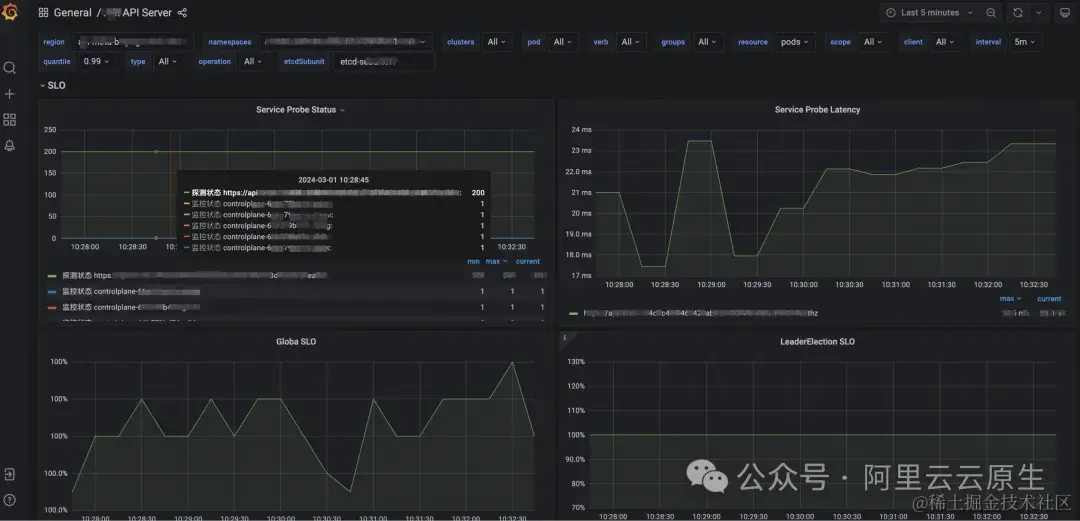Click red swatch of 监控状态 controlplane legend entry

point(53,307)
